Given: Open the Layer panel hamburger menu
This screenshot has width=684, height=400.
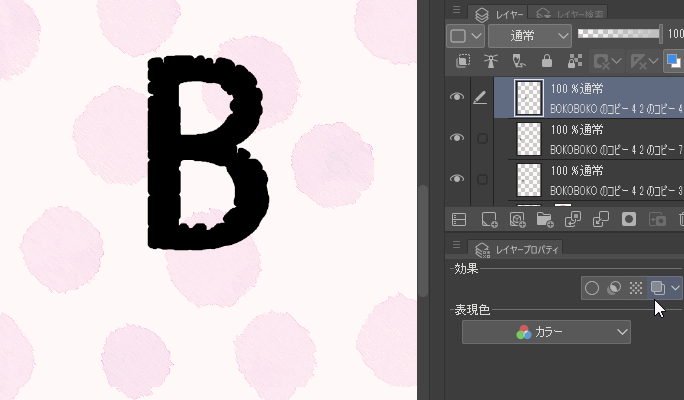Looking at the screenshot, I should click(x=456, y=11).
